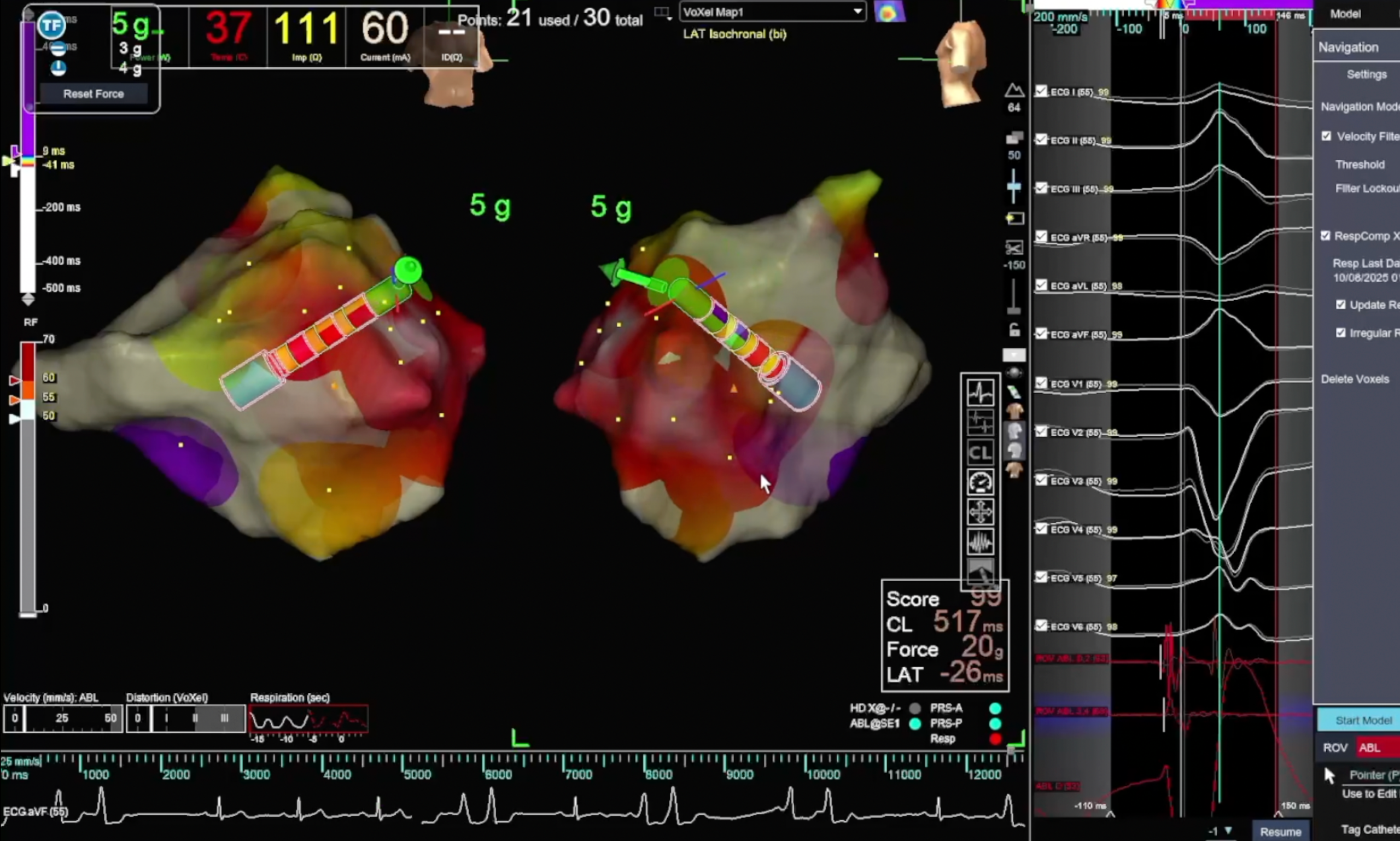Toggle the ECG V1 channel checkbox
The width and height of the screenshot is (1400, 841).
[x=1041, y=384]
